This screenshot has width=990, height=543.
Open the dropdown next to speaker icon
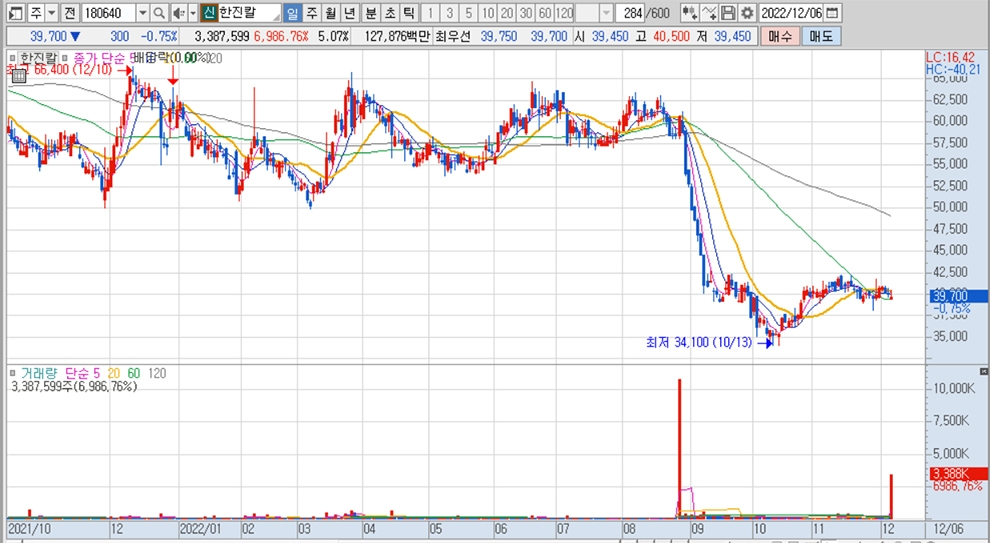(192, 13)
